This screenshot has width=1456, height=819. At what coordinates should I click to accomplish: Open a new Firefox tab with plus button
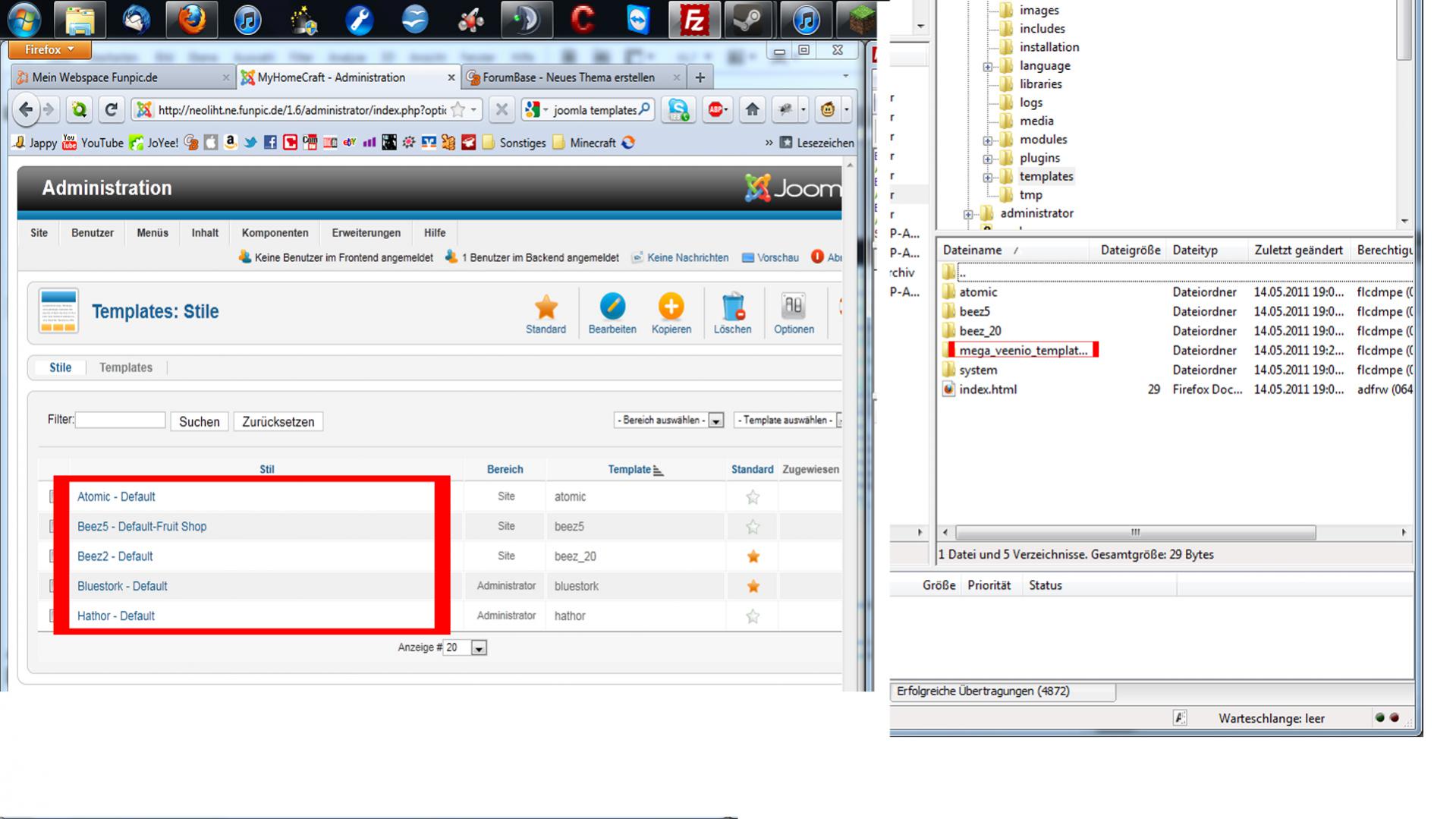(700, 77)
